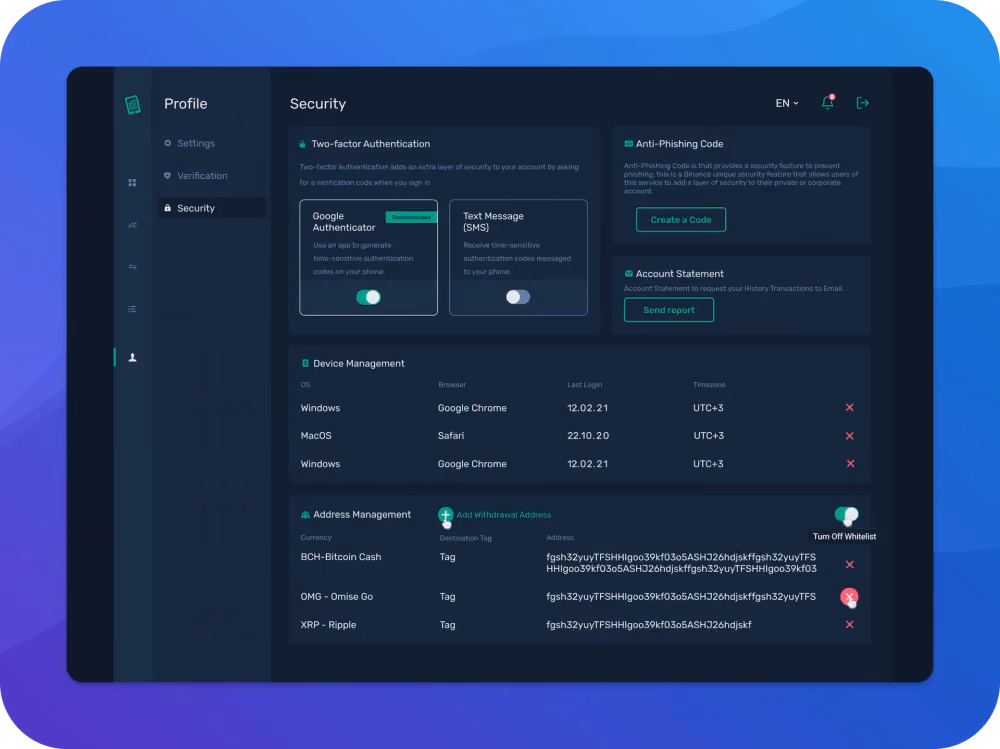Viewport: 1000px width, 749px height.
Task: Delete the OMG - Omise Go address
Action: click(849, 597)
